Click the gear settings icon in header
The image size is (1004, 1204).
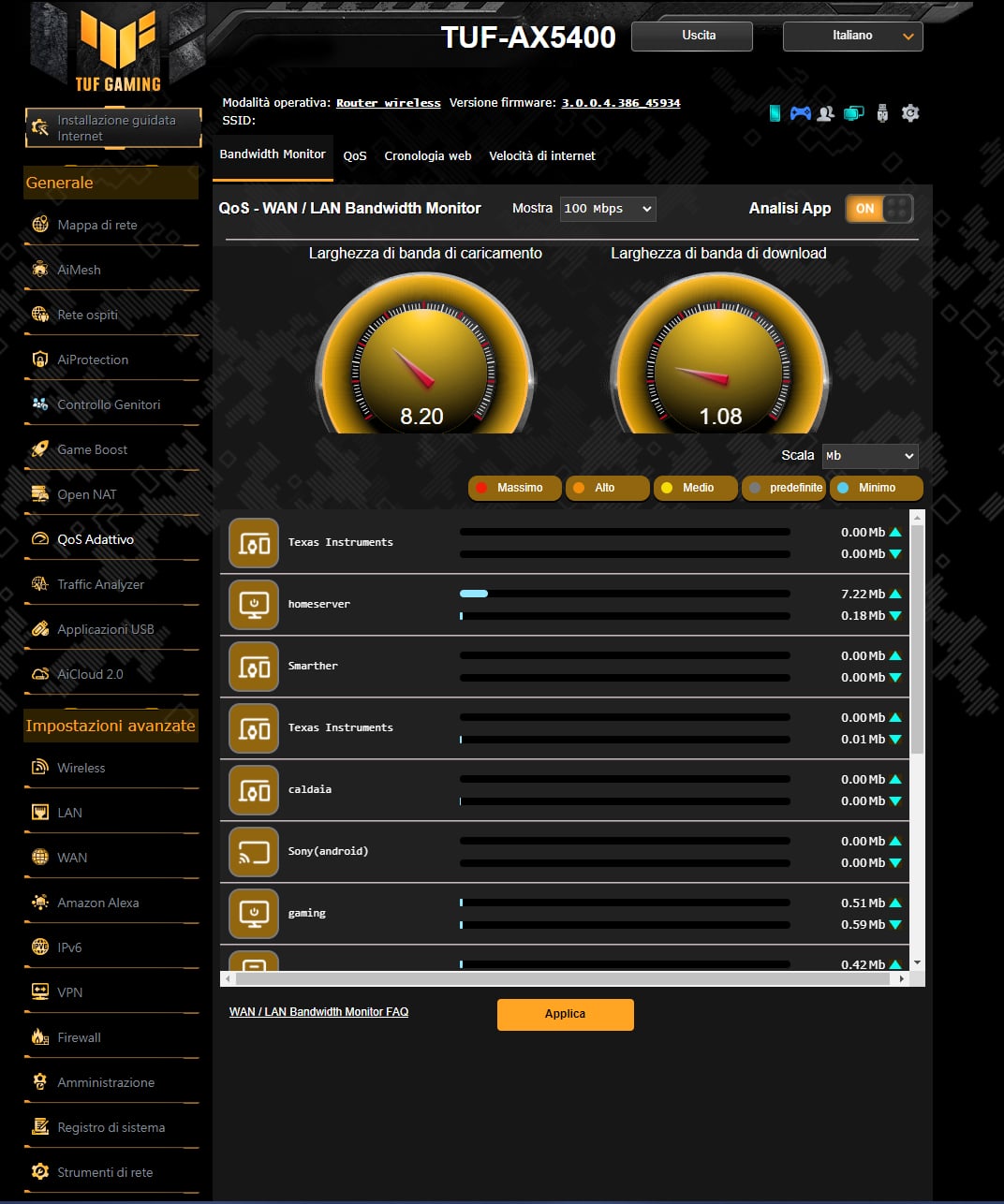[x=910, y=113]
